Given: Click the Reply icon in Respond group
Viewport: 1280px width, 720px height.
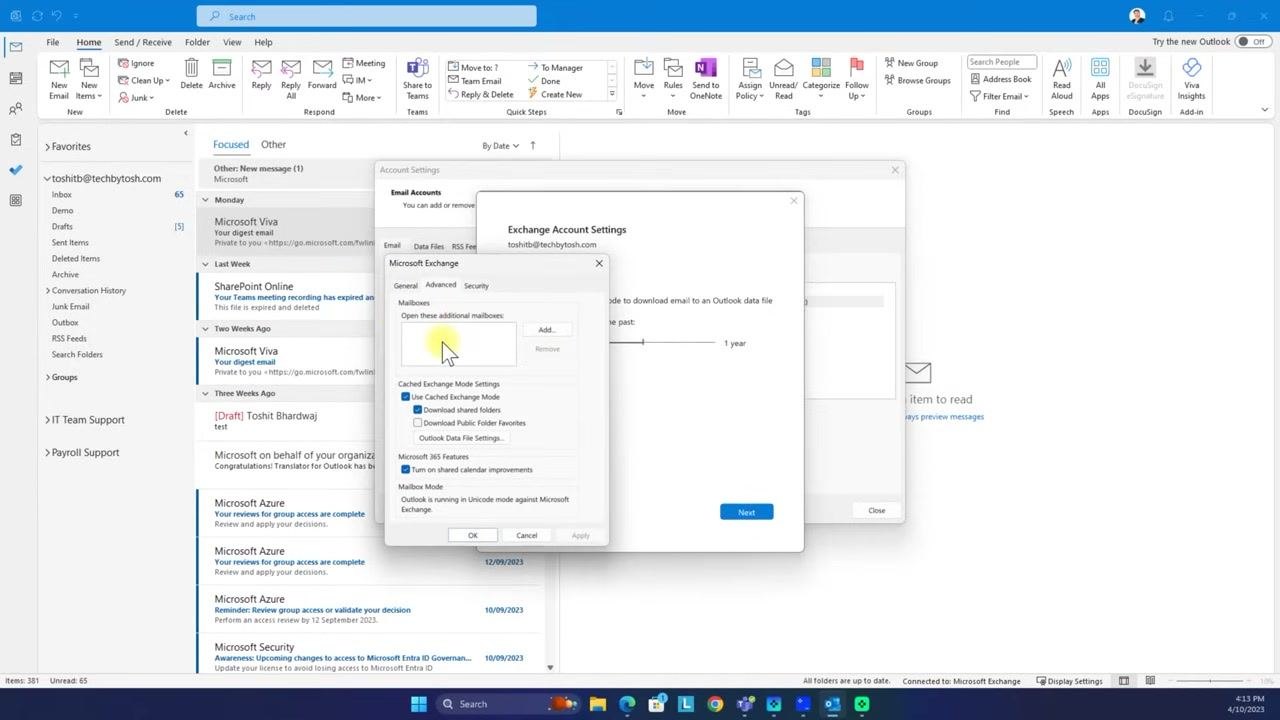Looking at the screenshot, I should point(261,75).
